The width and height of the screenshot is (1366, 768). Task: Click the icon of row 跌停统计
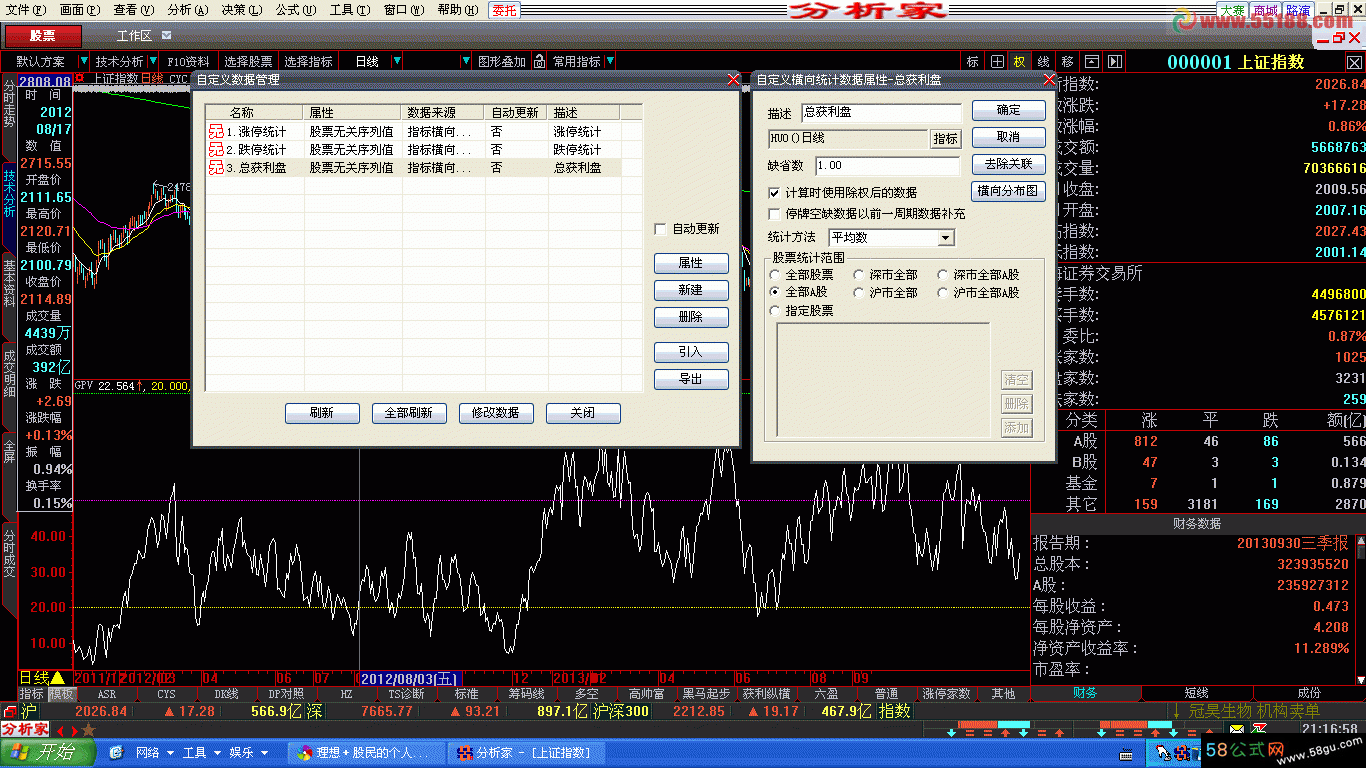pyautogui.click(x=216, y=149)
